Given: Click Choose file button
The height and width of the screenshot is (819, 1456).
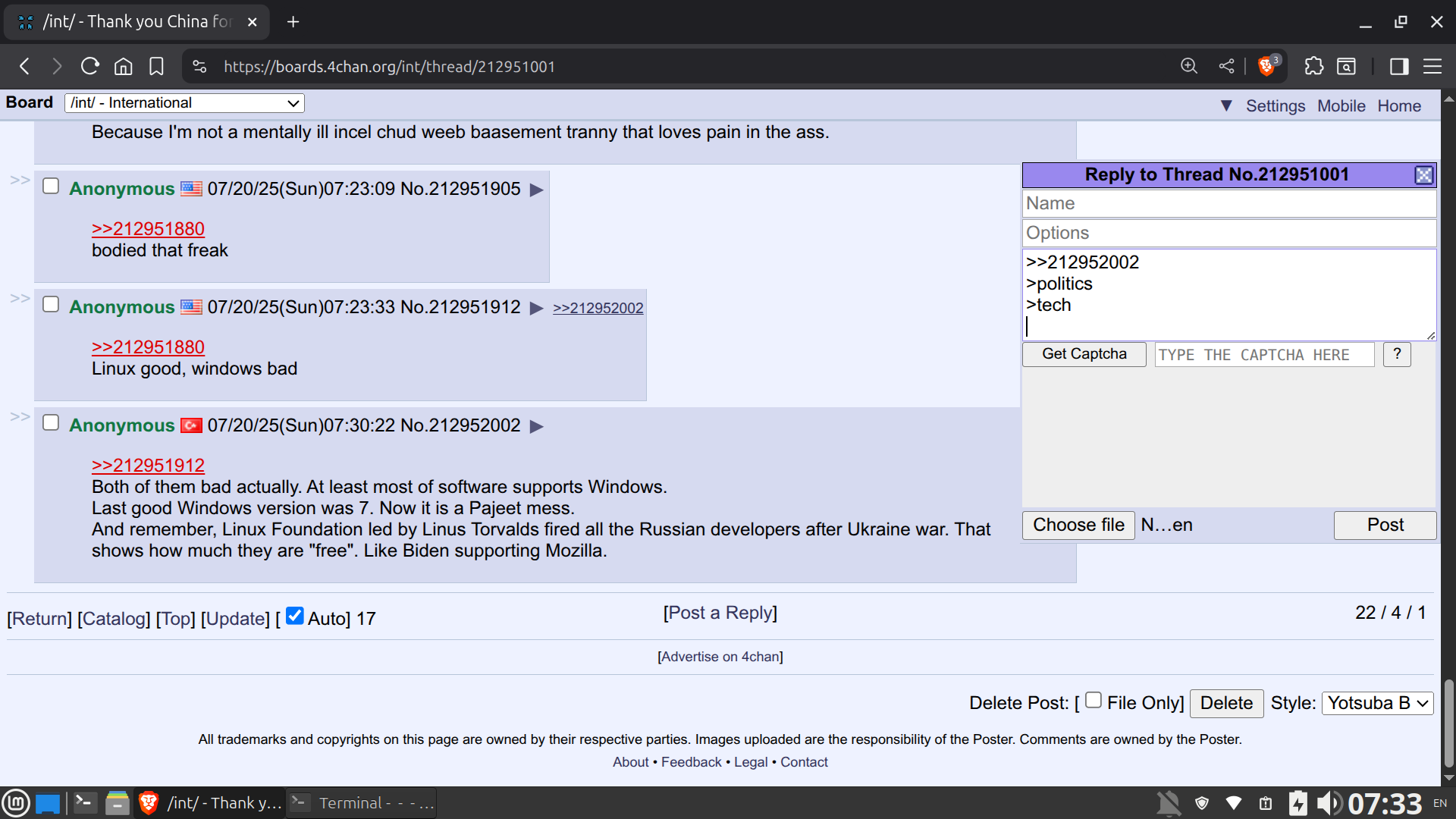Looking at the screenshot, I should click(1078, 526).
